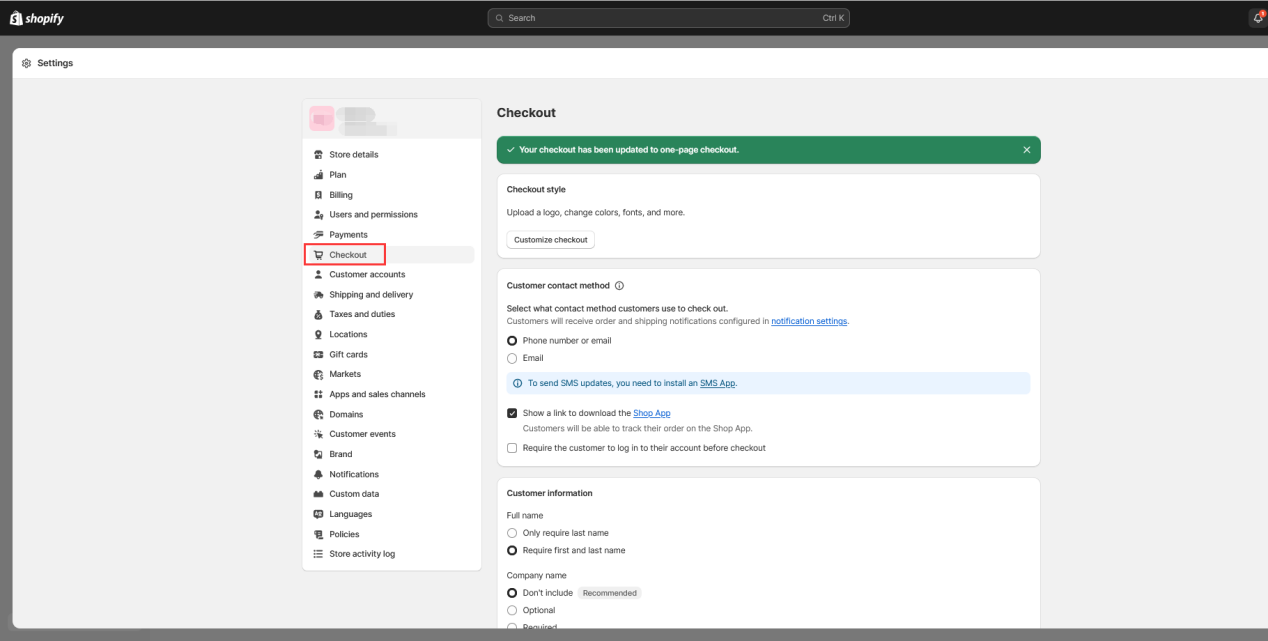
Task: Go to Taxes and duties settings
Action: [362, 314]
